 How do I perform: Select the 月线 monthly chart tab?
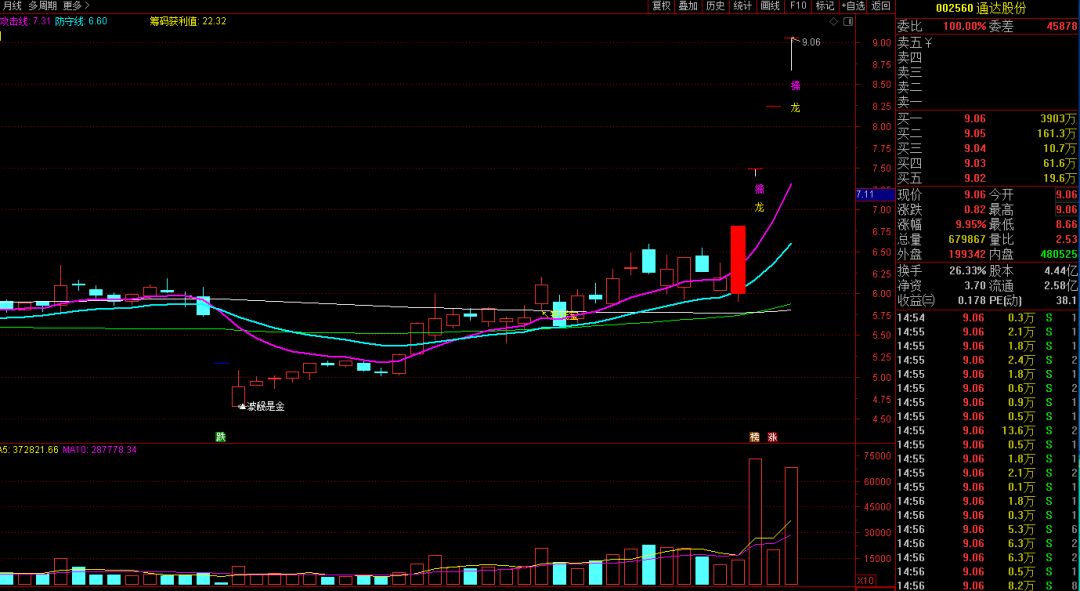(11, 6)
